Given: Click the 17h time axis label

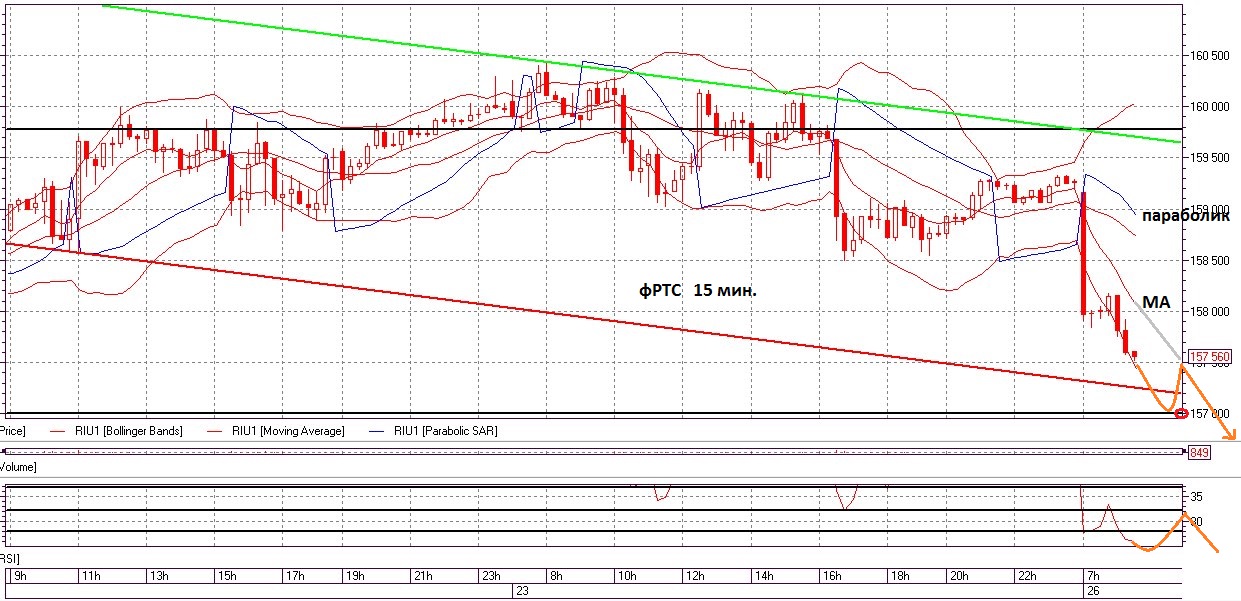Looking at the screenshot, I should coord(294,577).
